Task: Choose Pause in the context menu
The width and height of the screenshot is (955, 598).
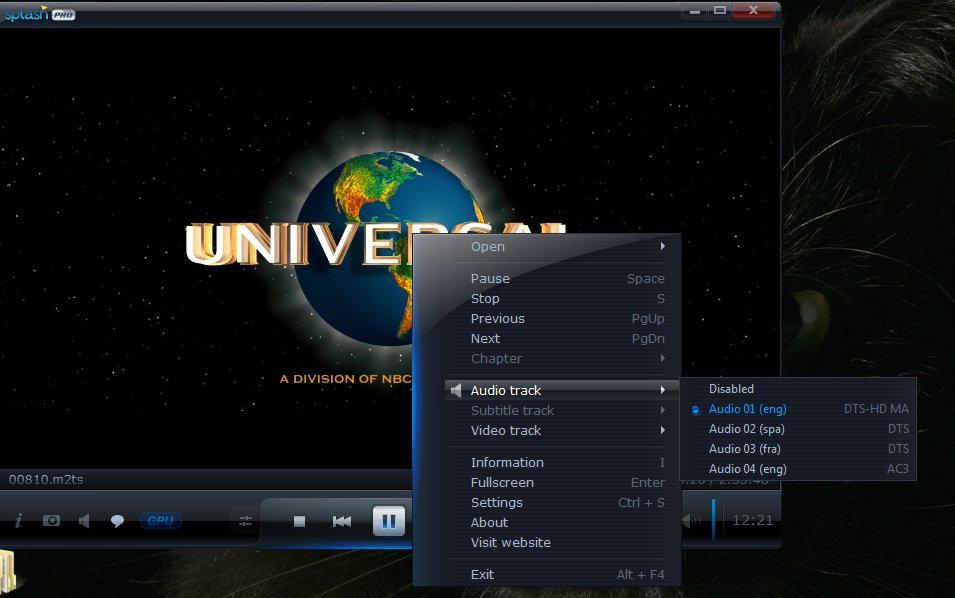Action: [563, 278]
